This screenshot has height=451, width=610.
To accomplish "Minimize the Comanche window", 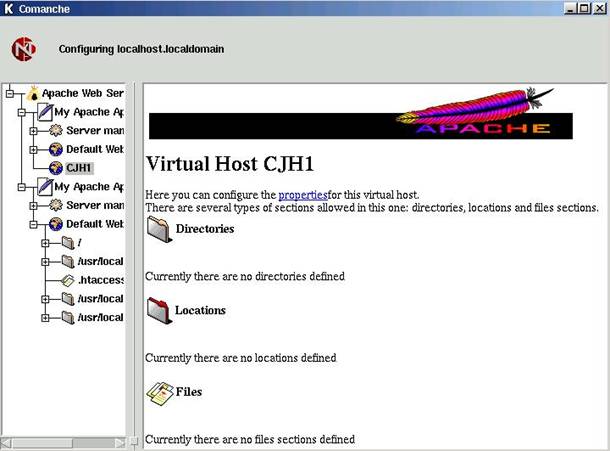I will [570, 9].
